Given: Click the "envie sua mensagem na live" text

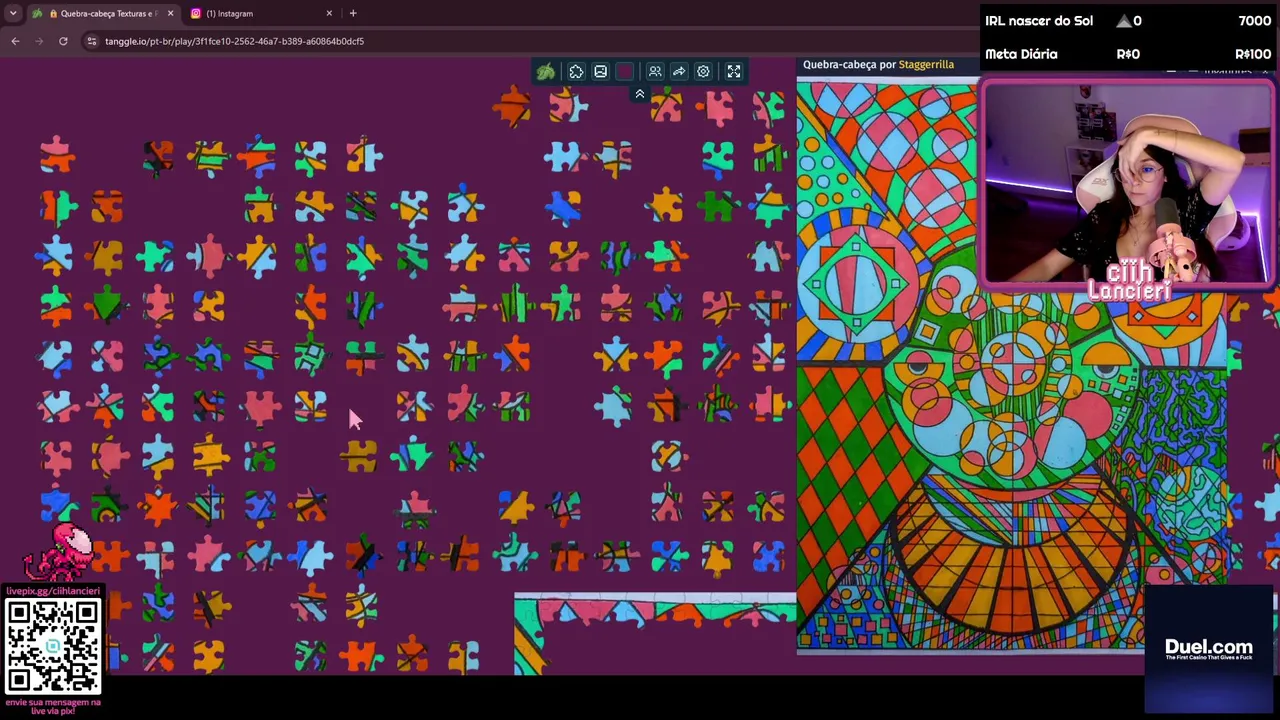Looking at the screenshot, I should pos(53,706).
